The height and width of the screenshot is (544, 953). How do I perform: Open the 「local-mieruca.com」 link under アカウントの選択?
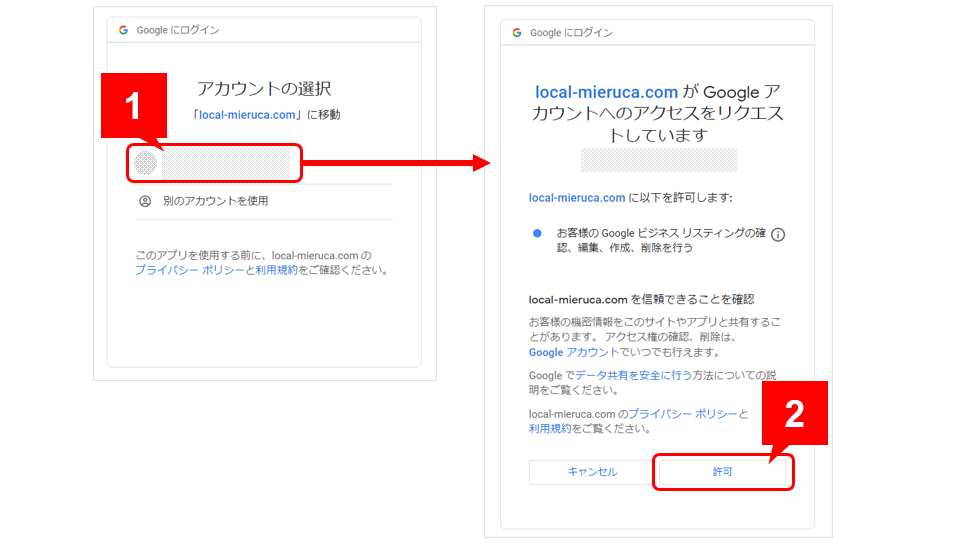[248, 115]
